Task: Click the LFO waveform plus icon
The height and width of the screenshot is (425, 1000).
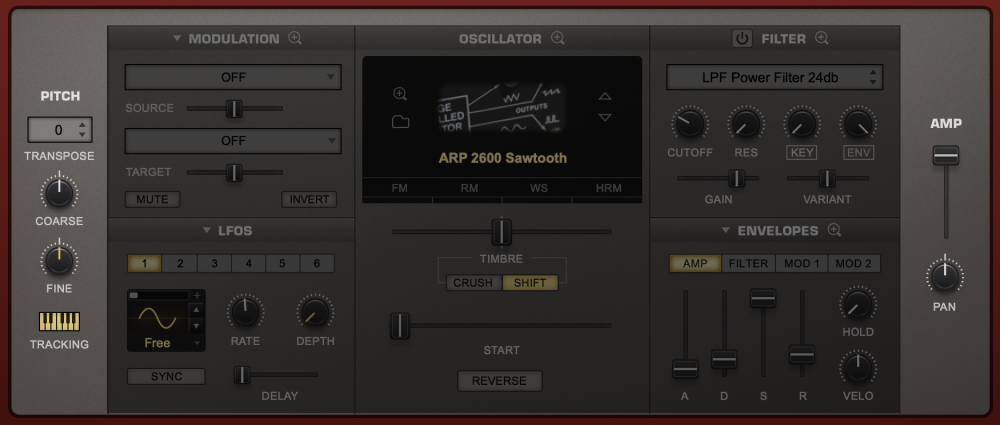Action: pos(197,295)
